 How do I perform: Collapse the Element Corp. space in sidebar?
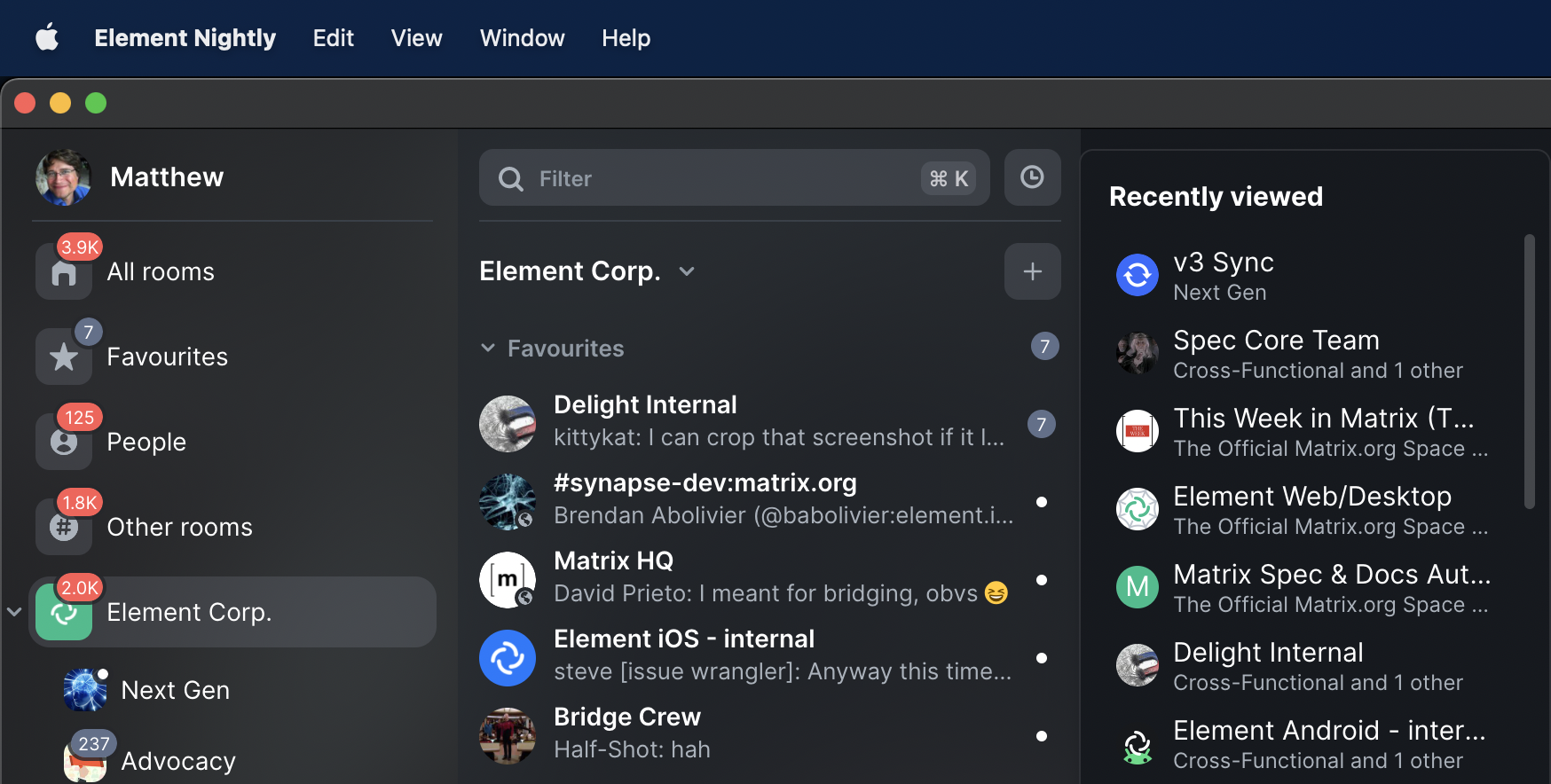pos(14,612)
